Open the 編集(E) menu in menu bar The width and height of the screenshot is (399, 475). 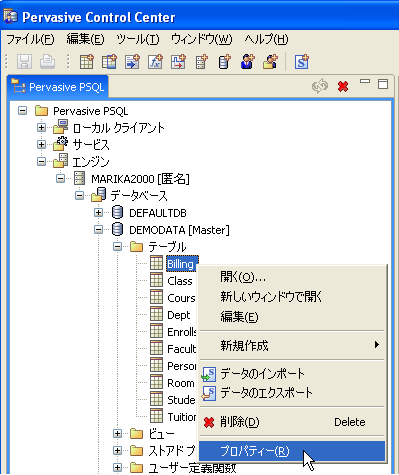click(85, 39)
